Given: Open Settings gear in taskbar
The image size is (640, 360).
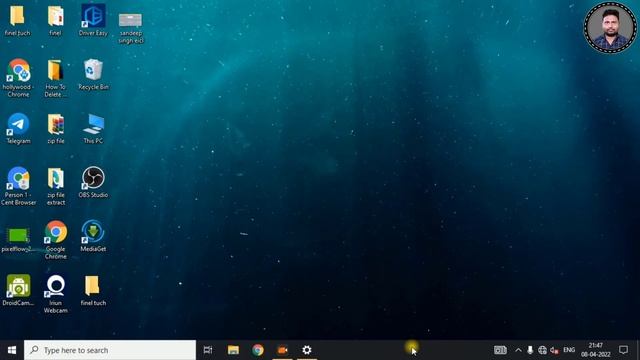Looking at the screenshot, I should pyautogui.click(x=307, y=350).
